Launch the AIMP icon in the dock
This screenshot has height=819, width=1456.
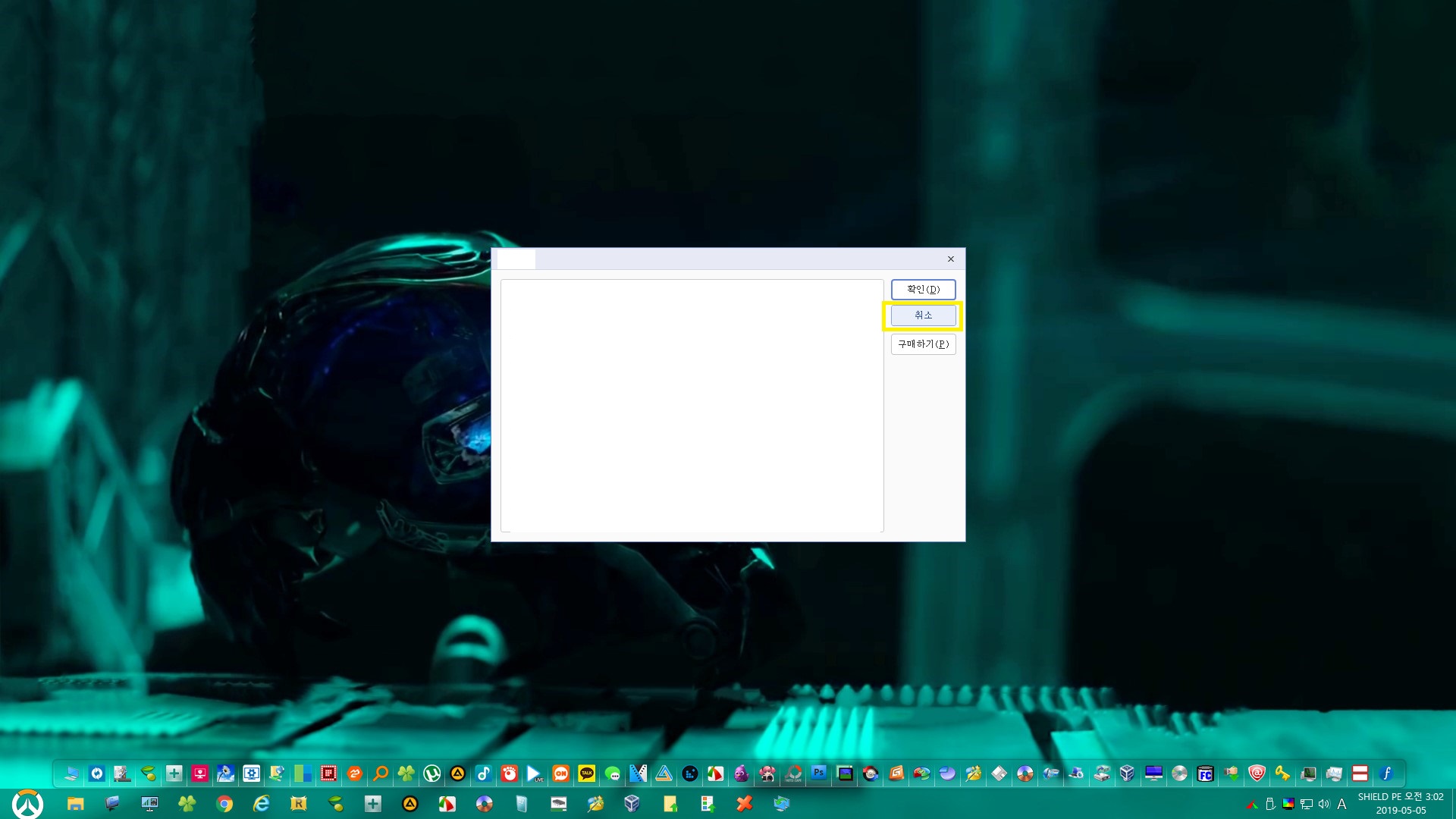click(x=458, y=773)
